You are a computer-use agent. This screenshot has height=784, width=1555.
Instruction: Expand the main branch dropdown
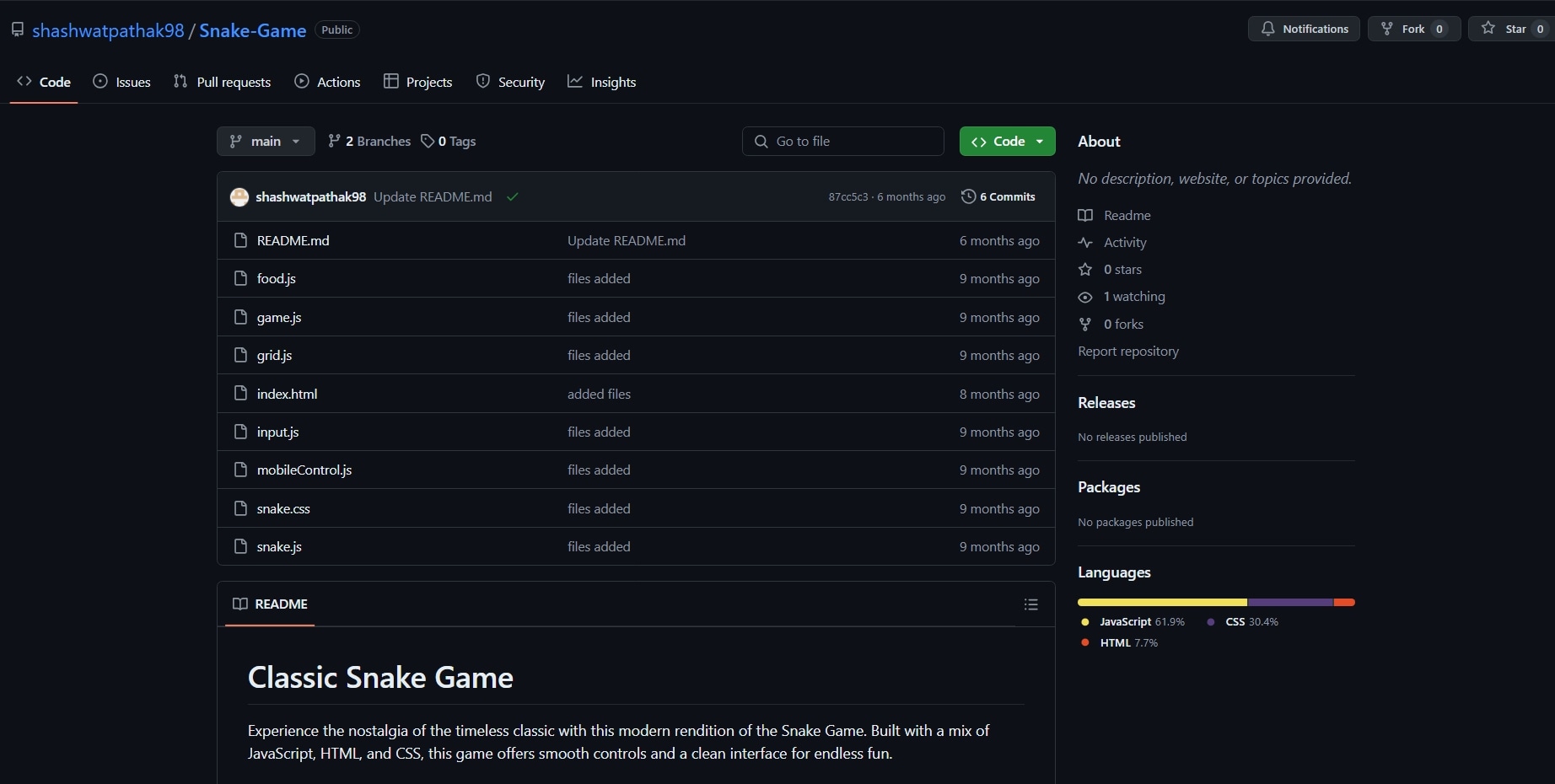click(x=265, y=142)
